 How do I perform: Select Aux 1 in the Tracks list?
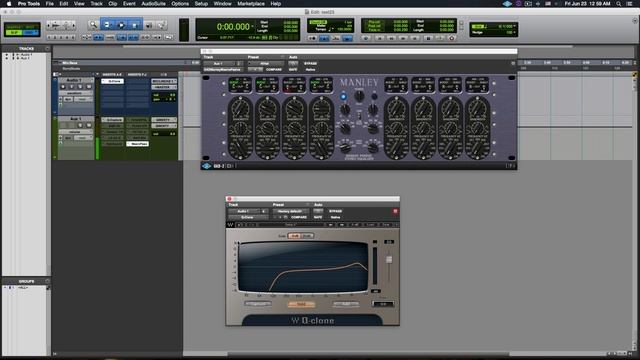24,58
